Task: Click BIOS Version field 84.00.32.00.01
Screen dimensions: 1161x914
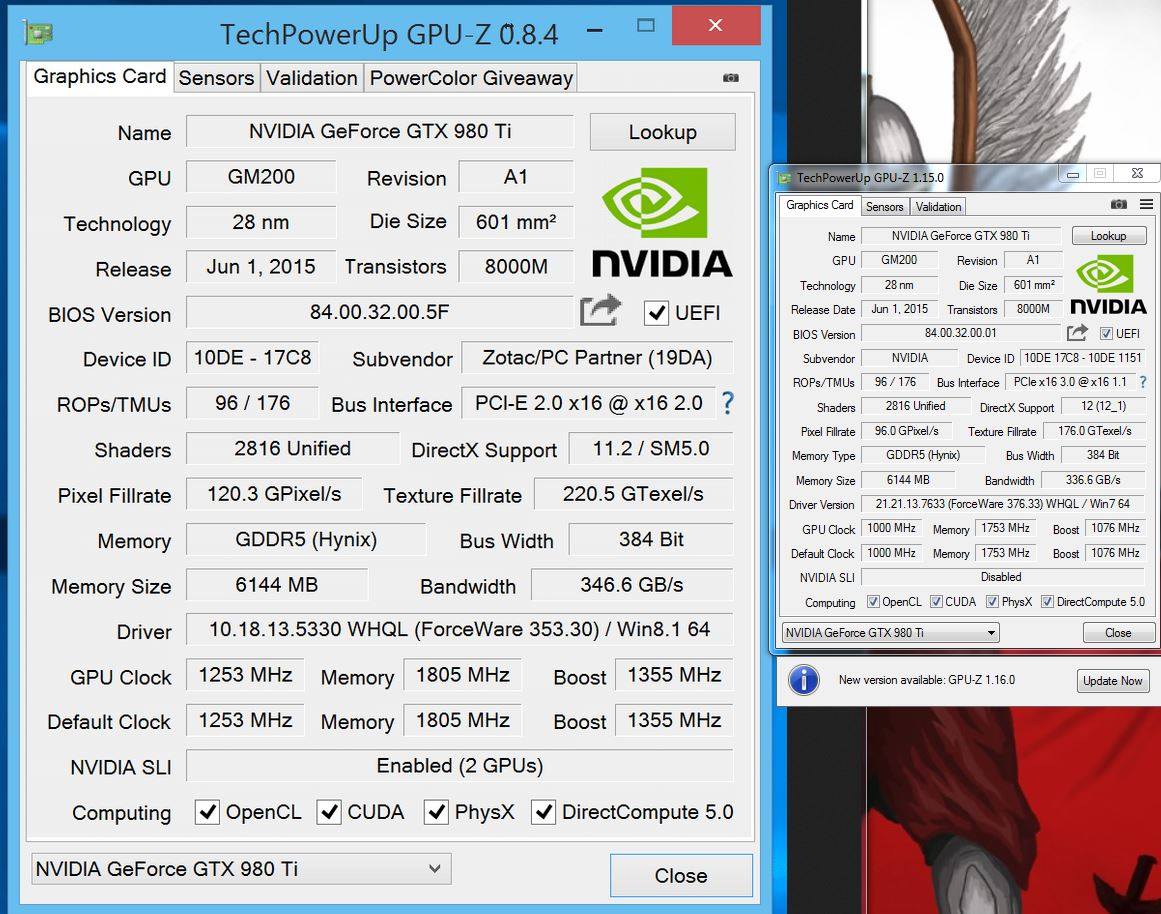Action: coord(960,333)
